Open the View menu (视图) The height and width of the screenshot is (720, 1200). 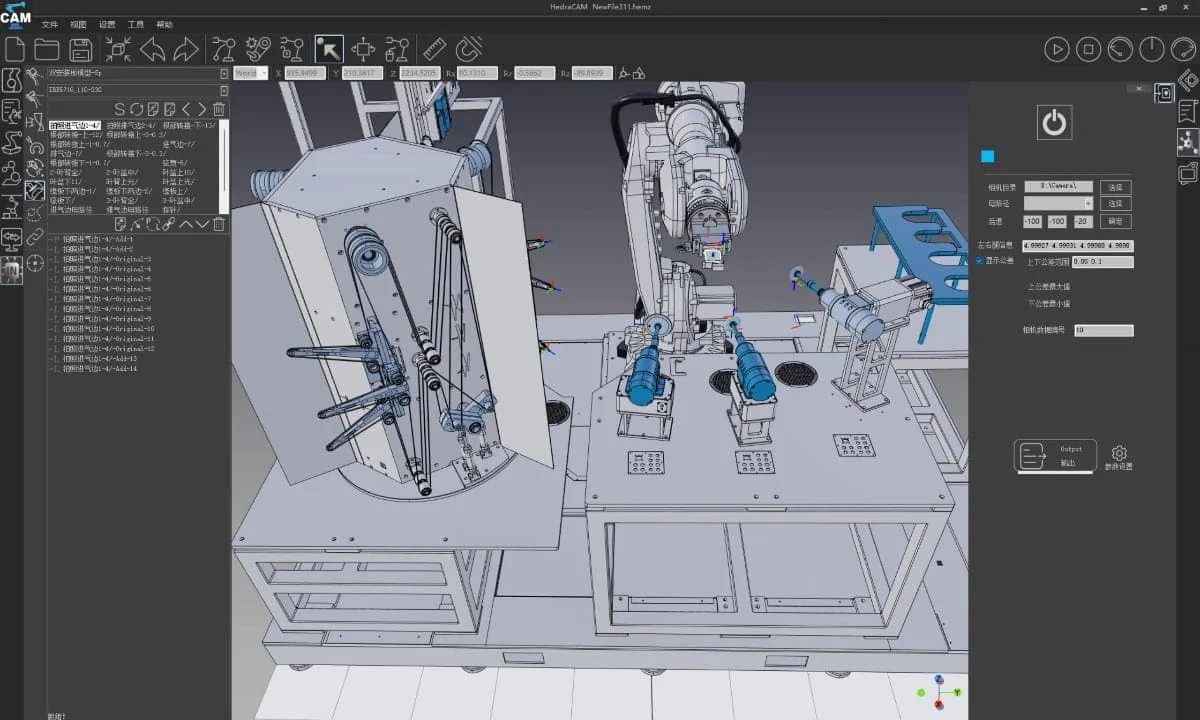79,24
